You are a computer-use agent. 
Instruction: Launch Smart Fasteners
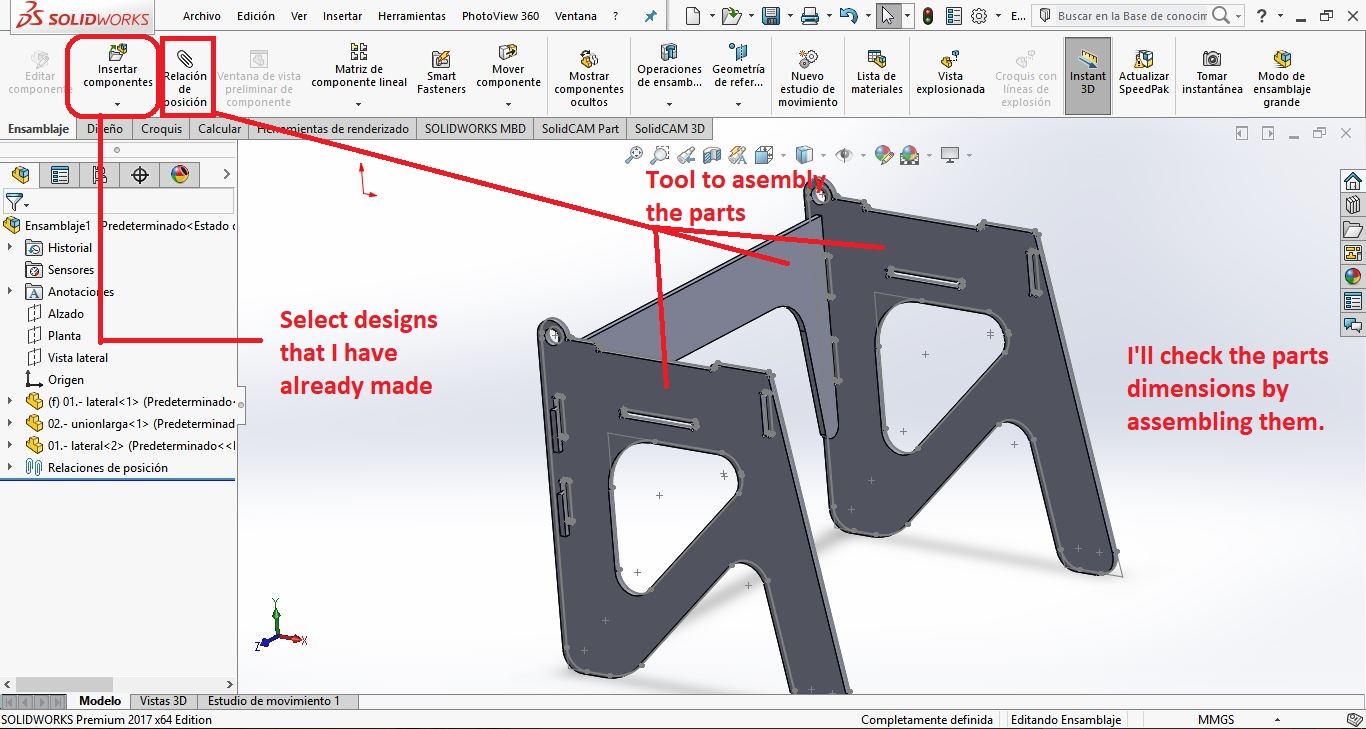441,72
